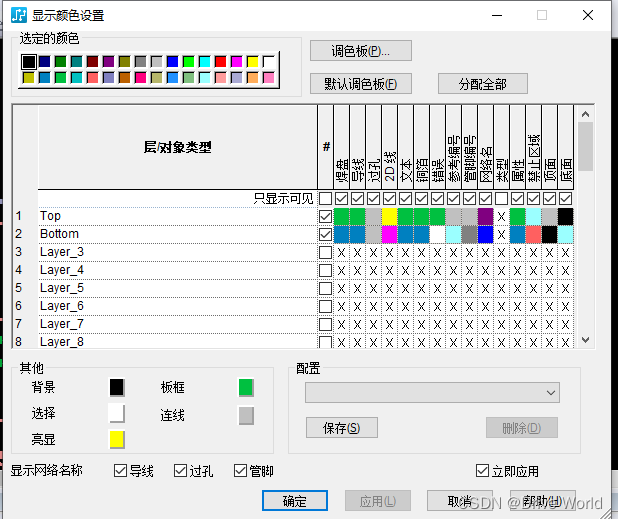This screenshot has width=618, height=519.
Task: Select the hot pink swatch in second palette row
Action: [x=140, y=77]
